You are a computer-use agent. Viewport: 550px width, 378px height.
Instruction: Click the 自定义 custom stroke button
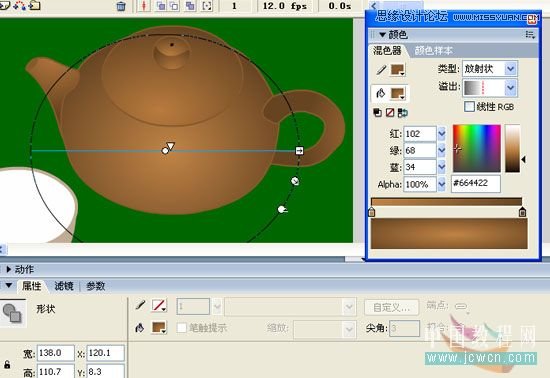click(x=391, y=308)
